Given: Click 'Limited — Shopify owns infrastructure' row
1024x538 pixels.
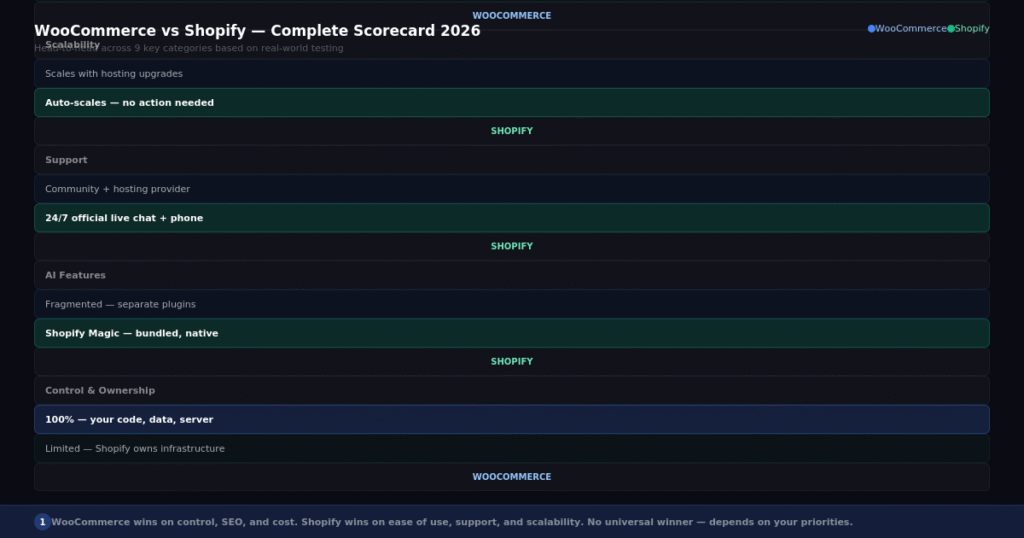Looking at the screenshot, I should tap(512, 449).
